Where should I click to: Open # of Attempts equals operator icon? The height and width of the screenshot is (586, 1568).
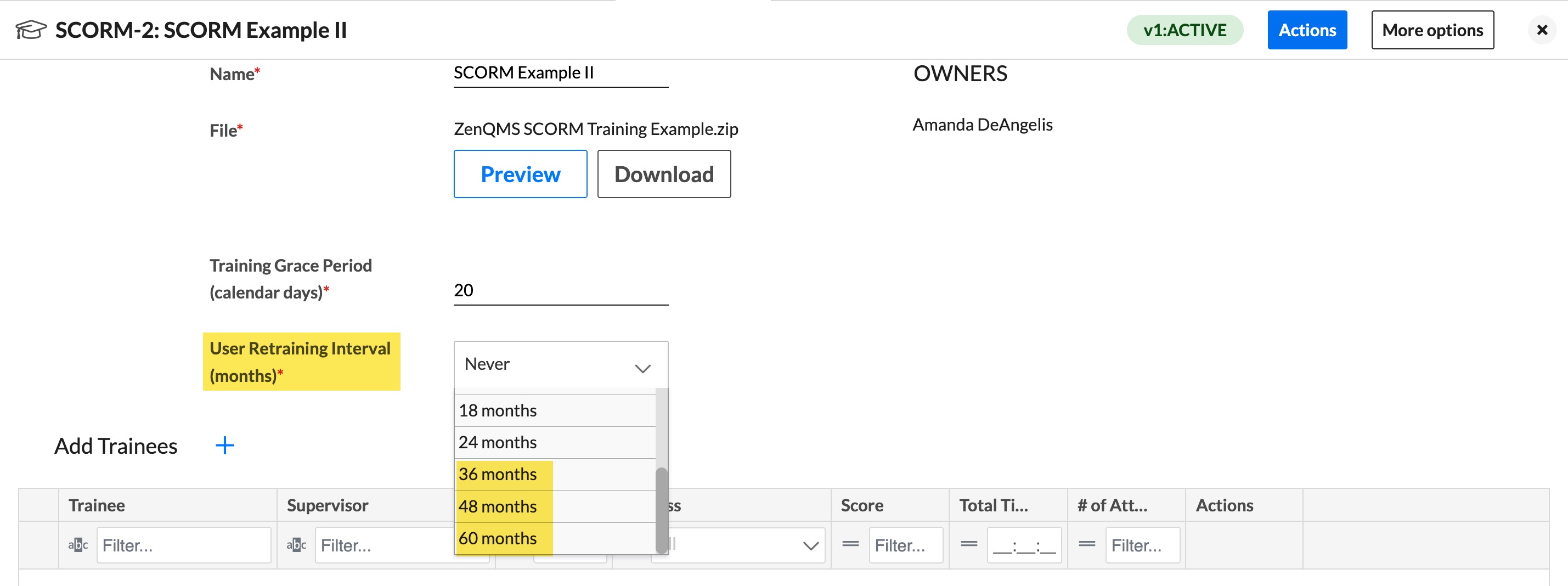[1087, 544]
